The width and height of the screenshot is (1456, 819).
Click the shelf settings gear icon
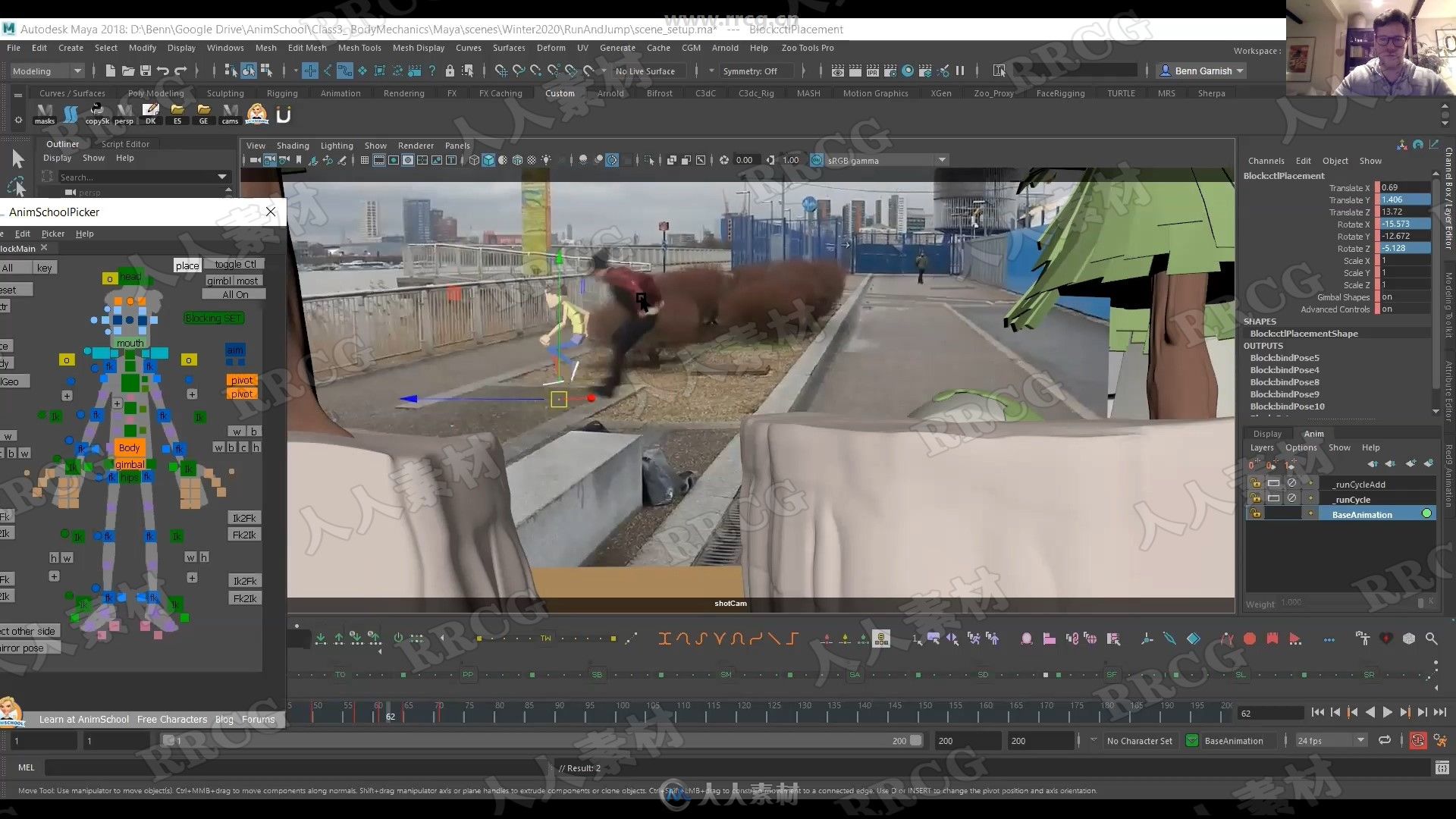click(18, 120)
